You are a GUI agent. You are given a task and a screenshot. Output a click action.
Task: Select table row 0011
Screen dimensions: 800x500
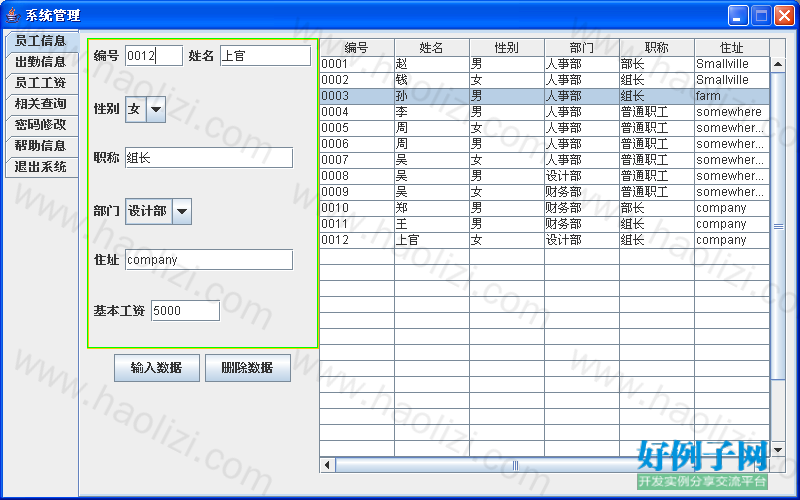[x=544, y=224]
